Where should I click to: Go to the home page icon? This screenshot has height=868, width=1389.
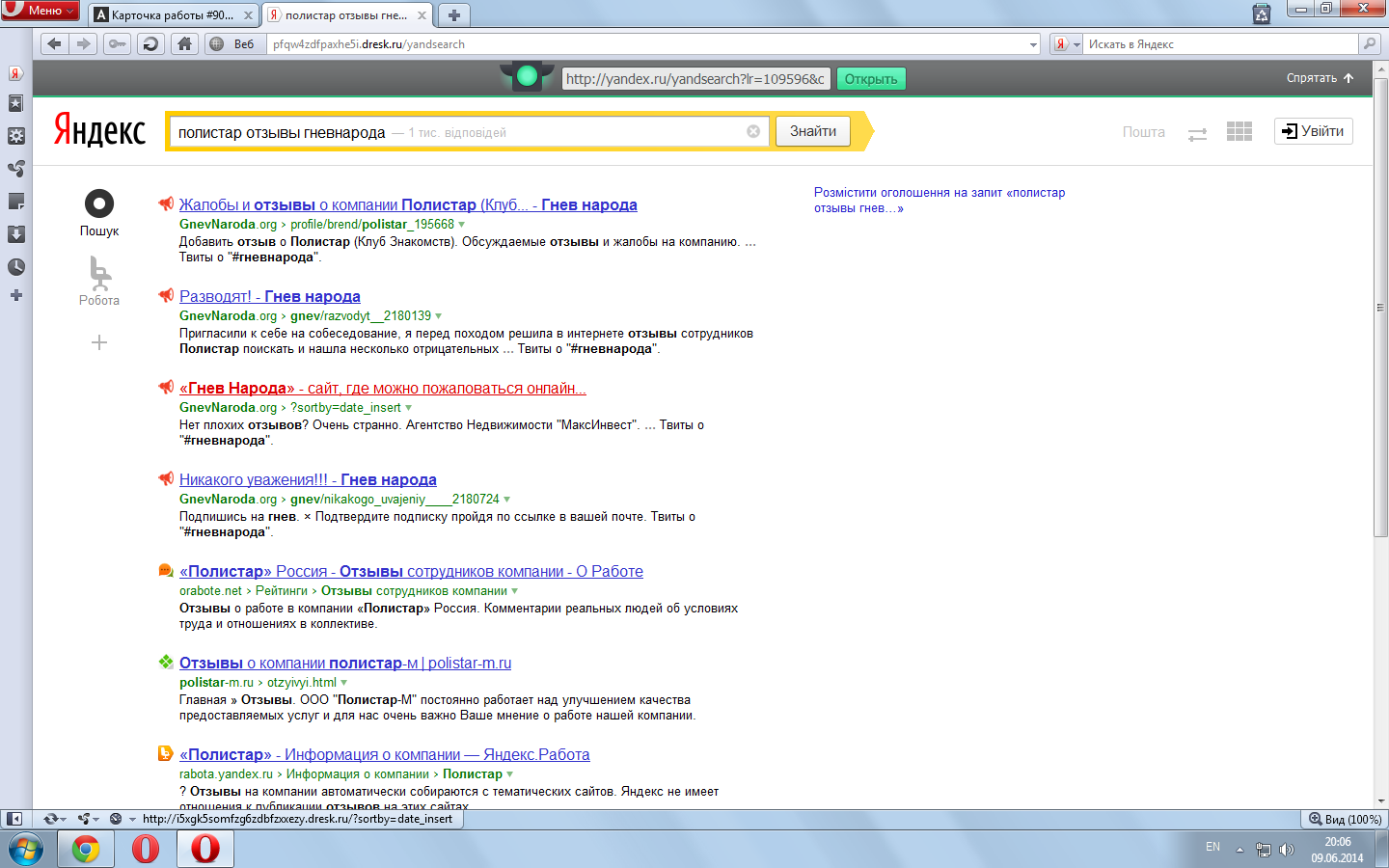click(184, 43)
